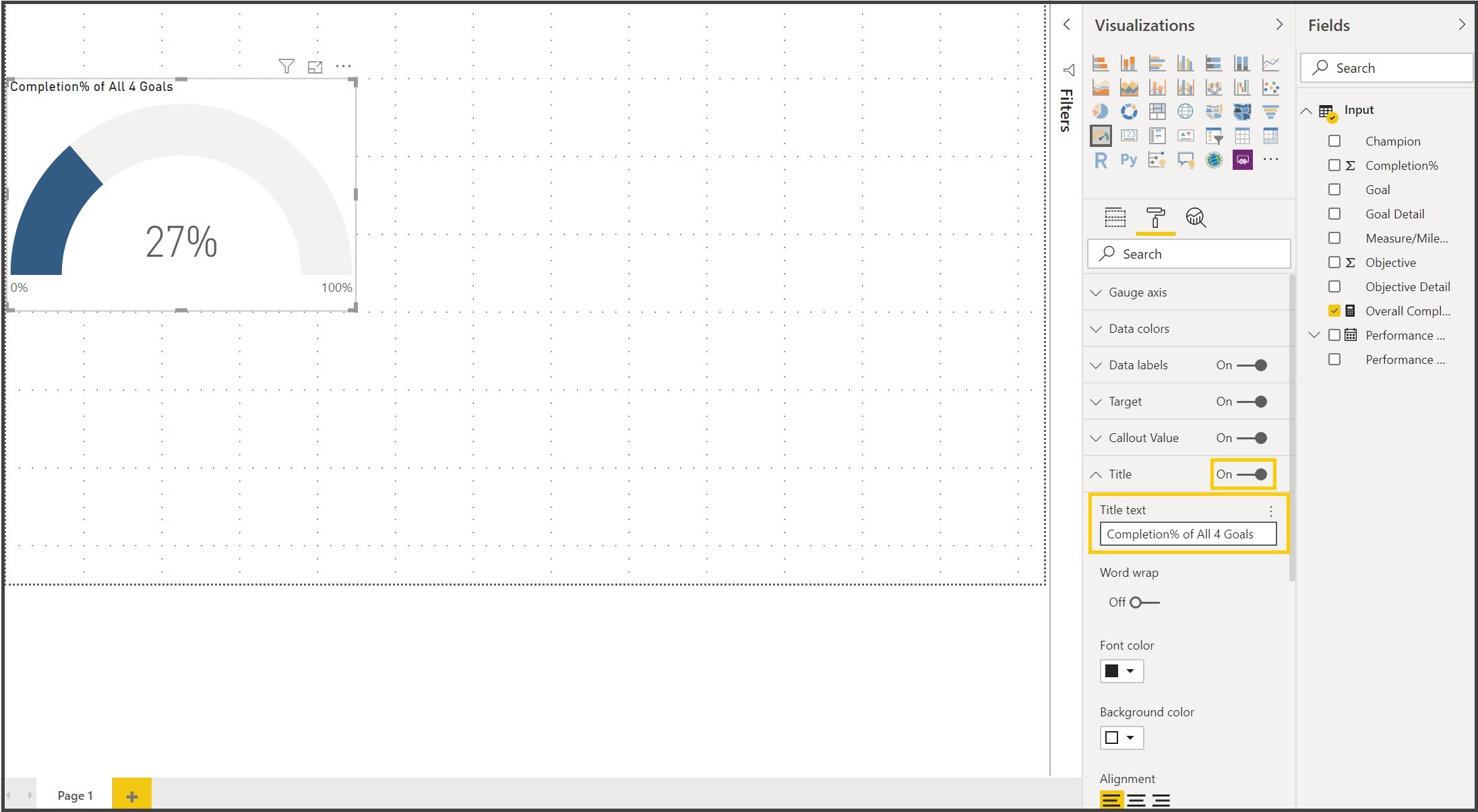Select the funnel chart visual
Image resolution: width=1478 pixels, height=812 pixels.
pyautogui.click(x=1271, y=111)
